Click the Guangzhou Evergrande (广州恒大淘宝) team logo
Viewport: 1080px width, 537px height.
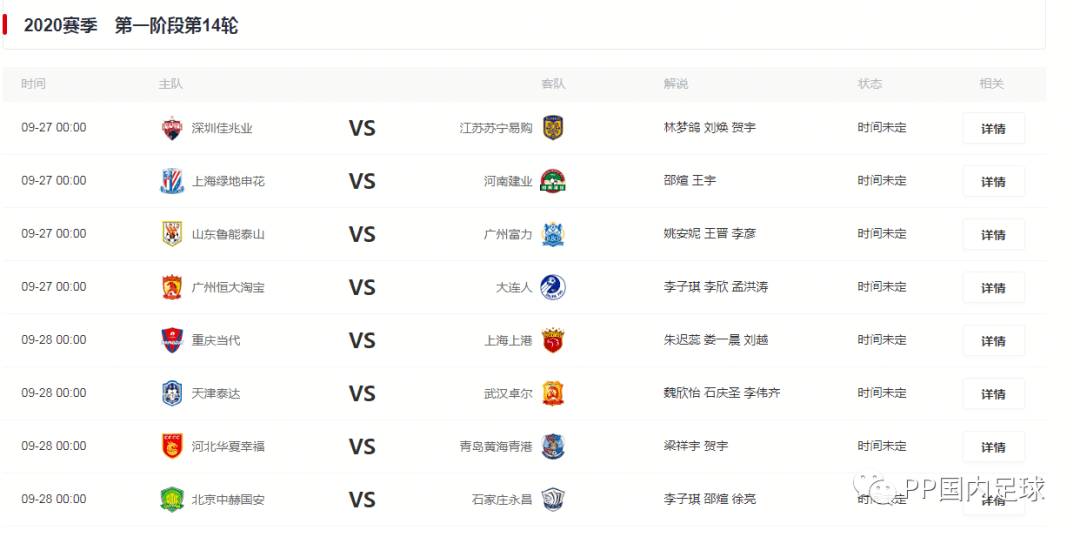coord(172,287)
